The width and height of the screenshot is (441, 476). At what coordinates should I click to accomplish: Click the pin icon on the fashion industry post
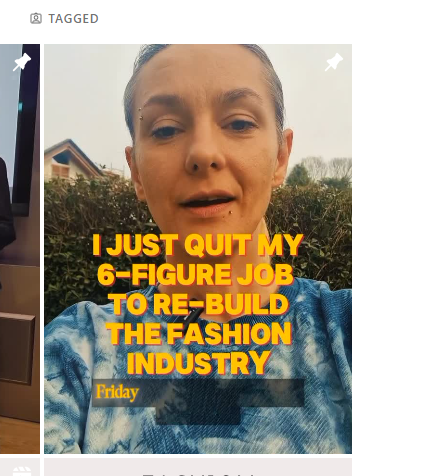tap(334, 62)
